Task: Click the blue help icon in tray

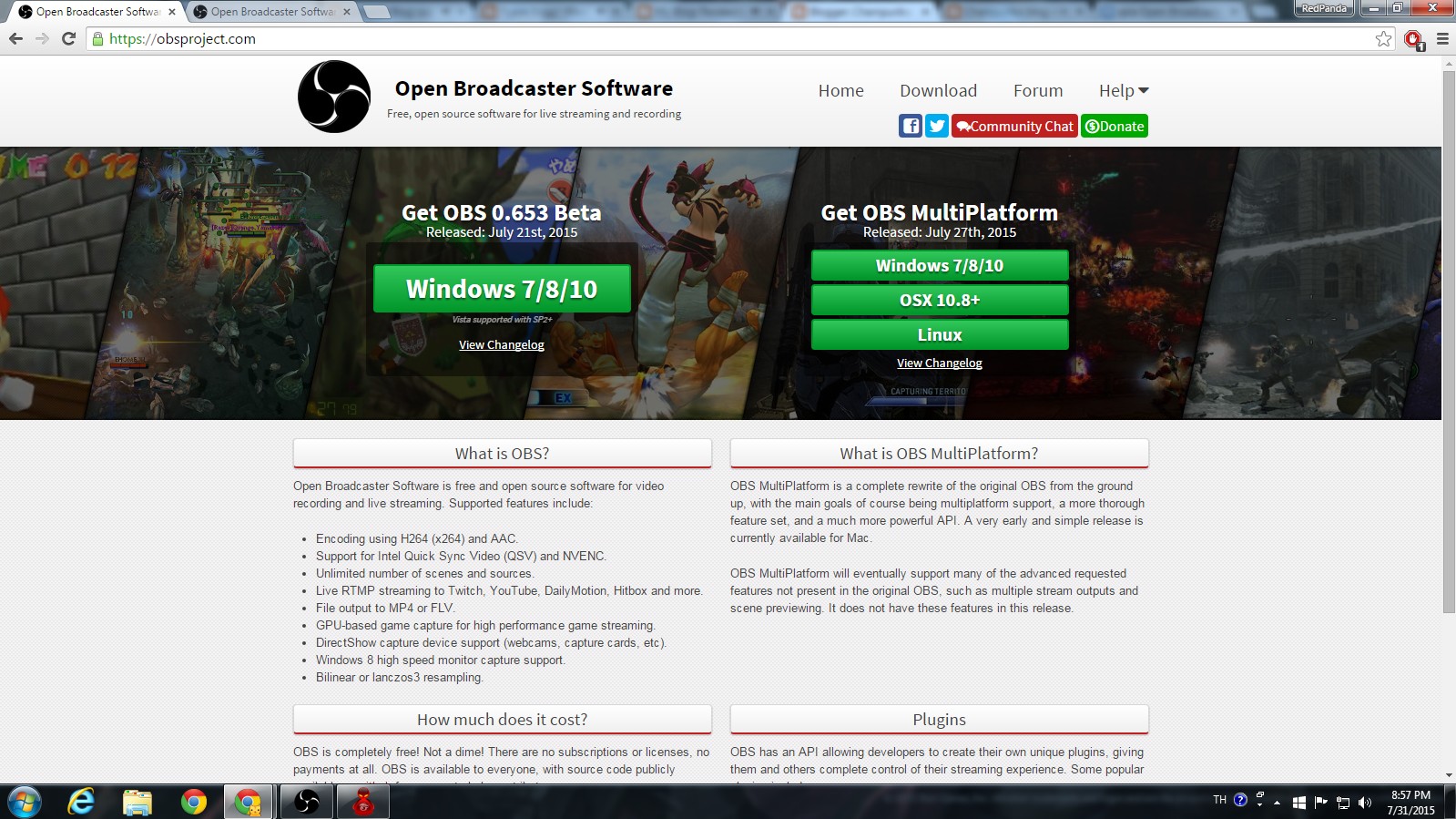Action: (x=1240, y=800)
